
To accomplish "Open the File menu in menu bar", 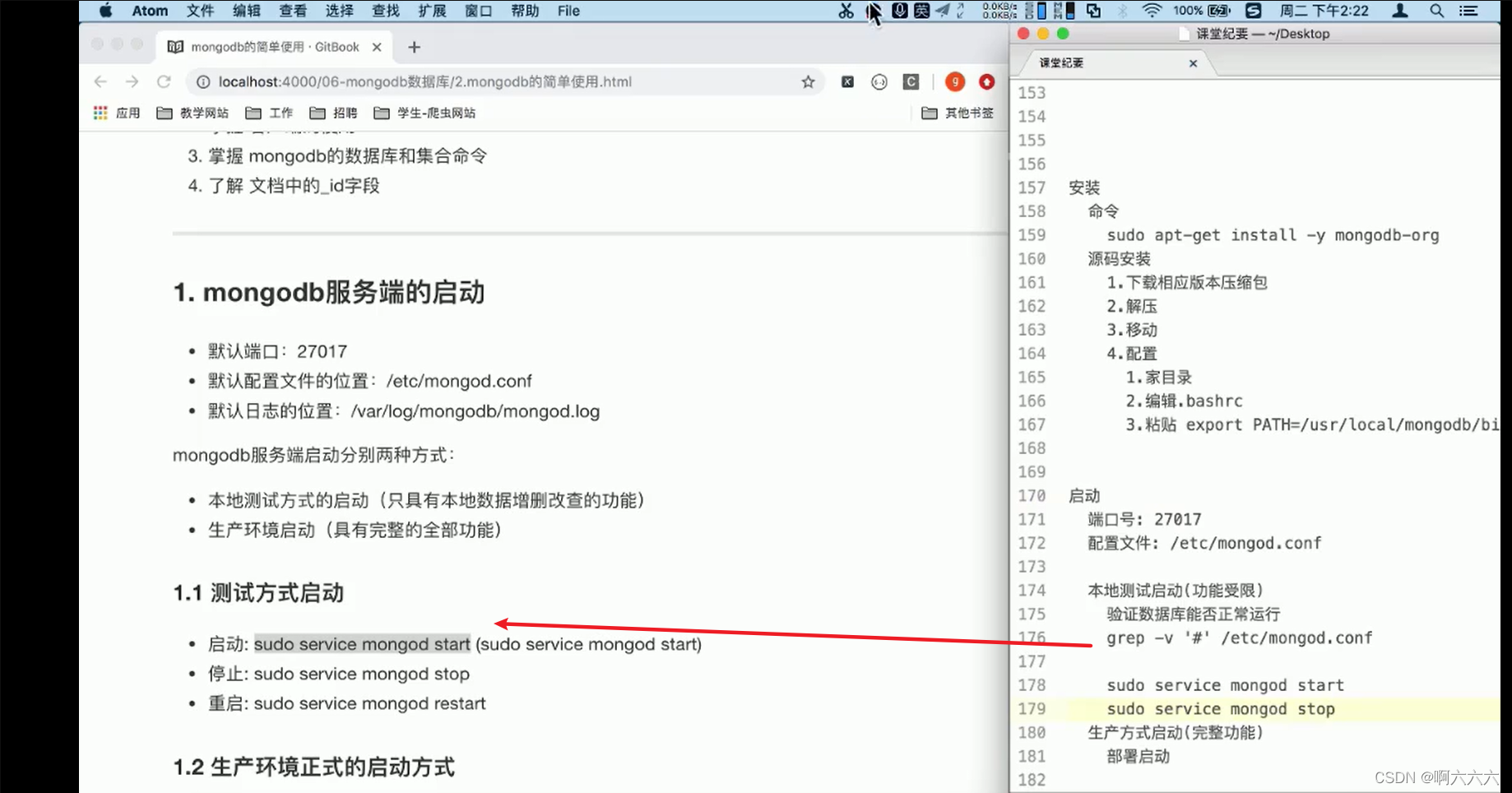I will [x=568, y=11].
